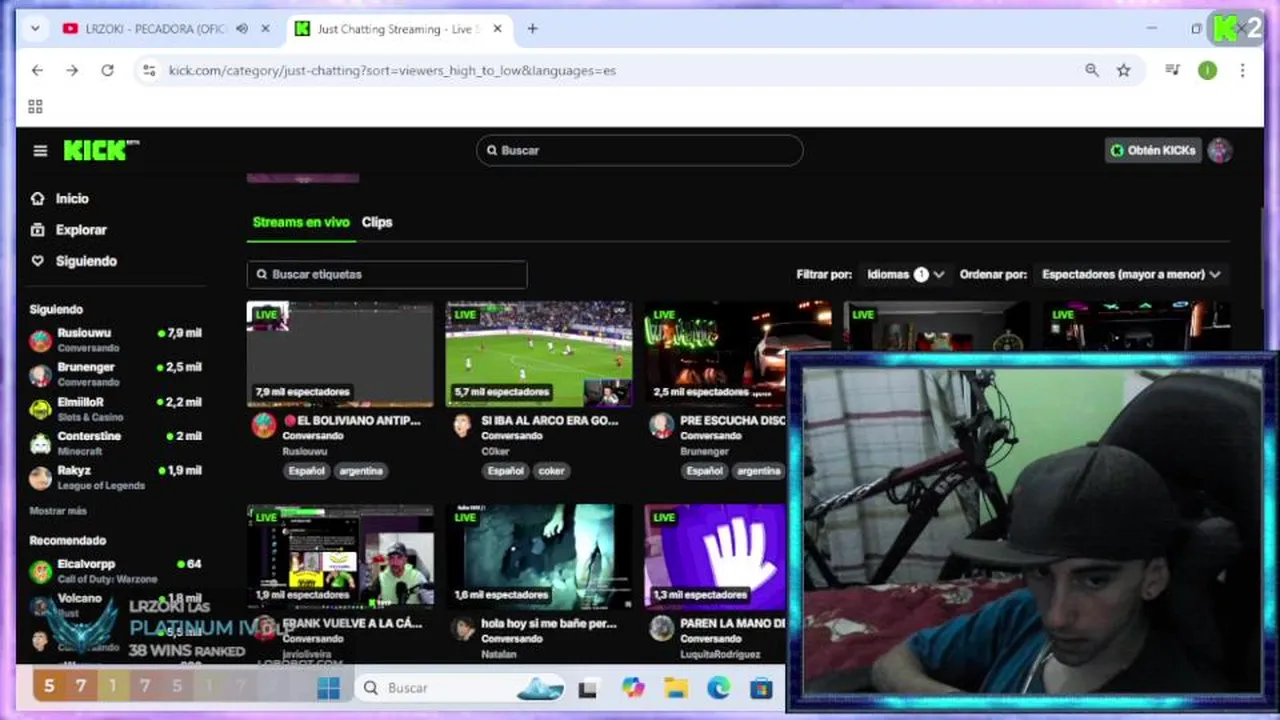Click the argentina tag under Rusiouwu stream
This screenshot has width=1280, height=720.
[360, 470]
